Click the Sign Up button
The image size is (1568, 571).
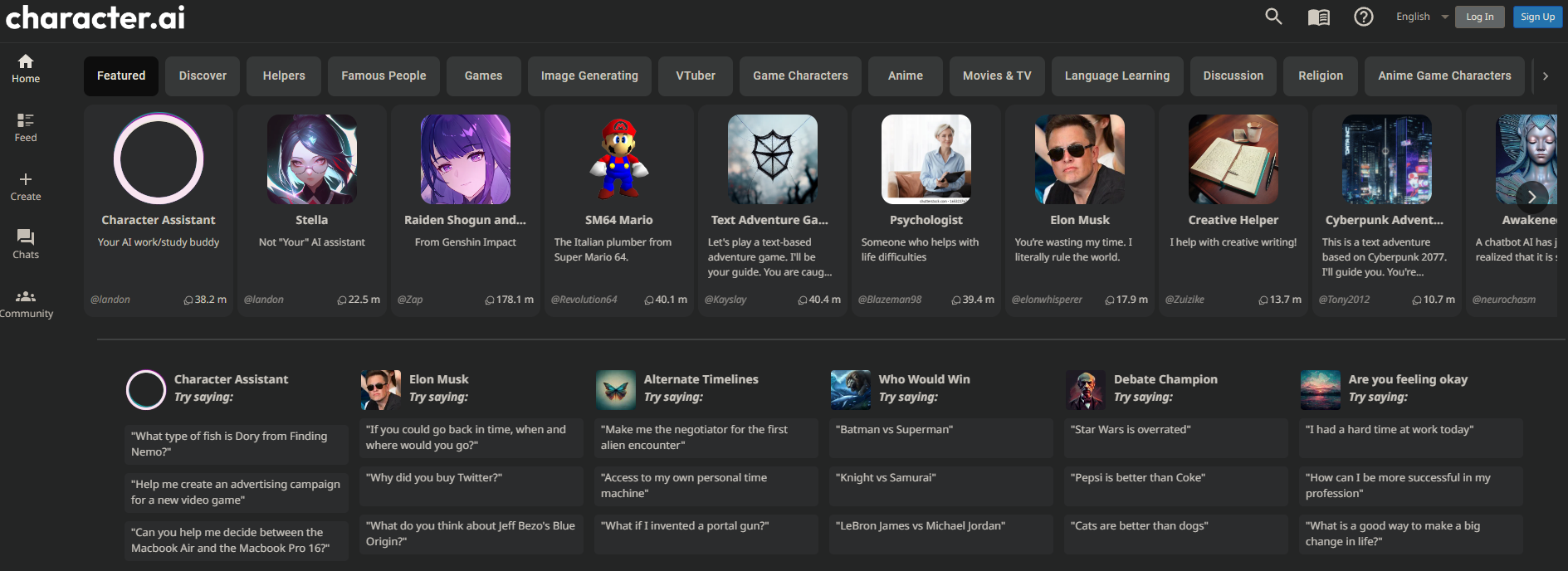point(1537,17)
